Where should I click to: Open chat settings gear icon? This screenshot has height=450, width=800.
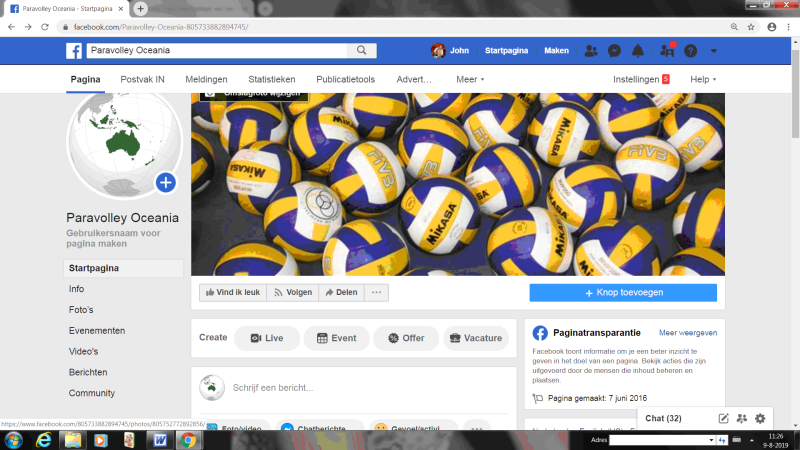(x=760, y=418)
